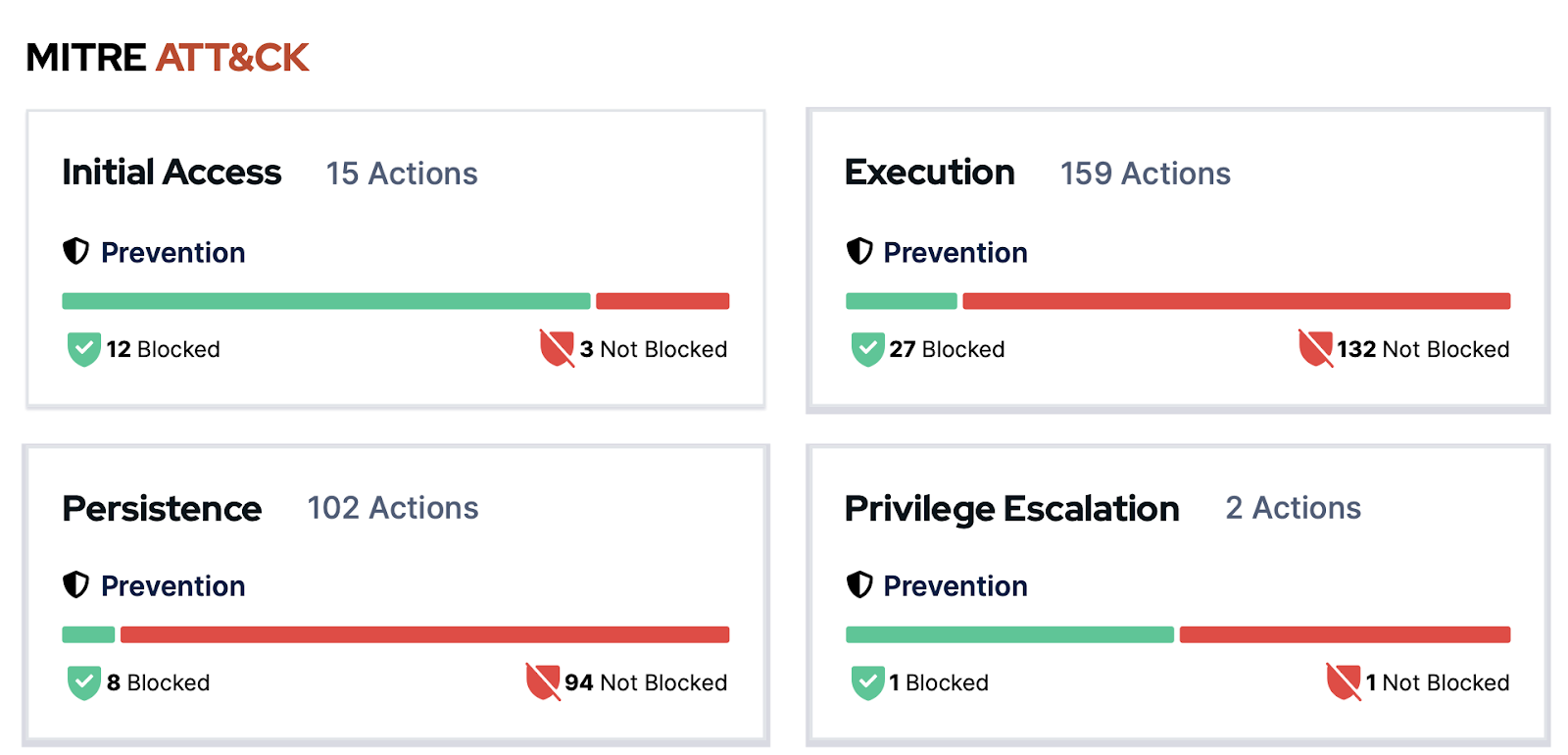Click the green blocked bar in Initial Access
Image resolution: width=1568 pixels, height=755 pixels.
coord(325,301)
